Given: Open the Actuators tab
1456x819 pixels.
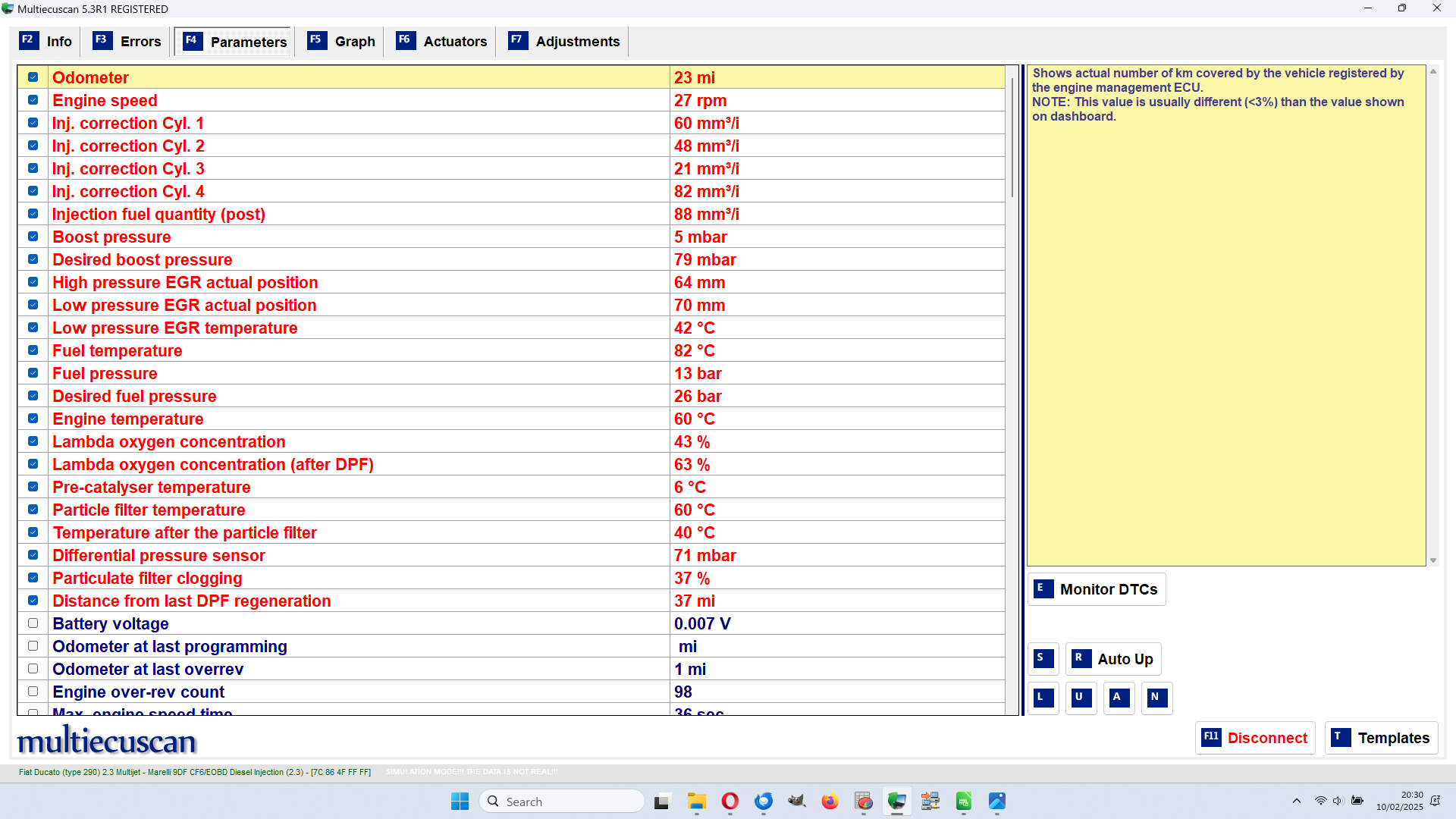Looking at the screenshot, I should click(x=441, y=42).
